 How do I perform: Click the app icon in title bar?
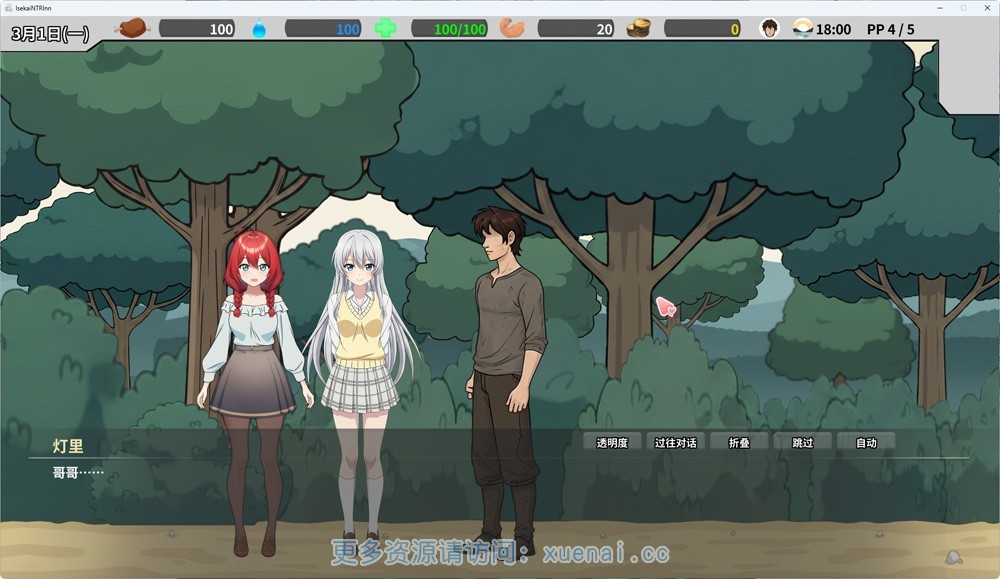coord(8,8)
